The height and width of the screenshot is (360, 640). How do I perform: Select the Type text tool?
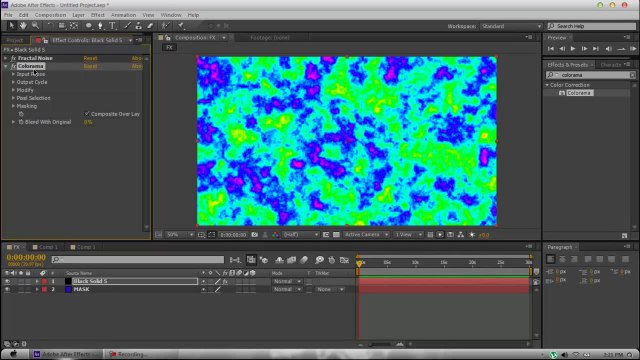[x=113, y=26]
